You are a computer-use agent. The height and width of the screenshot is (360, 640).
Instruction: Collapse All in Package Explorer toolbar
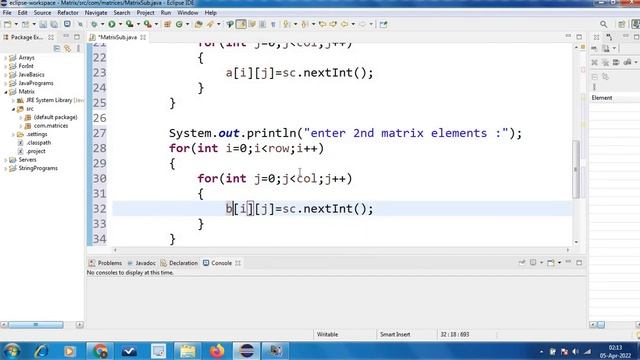point(57,49)
